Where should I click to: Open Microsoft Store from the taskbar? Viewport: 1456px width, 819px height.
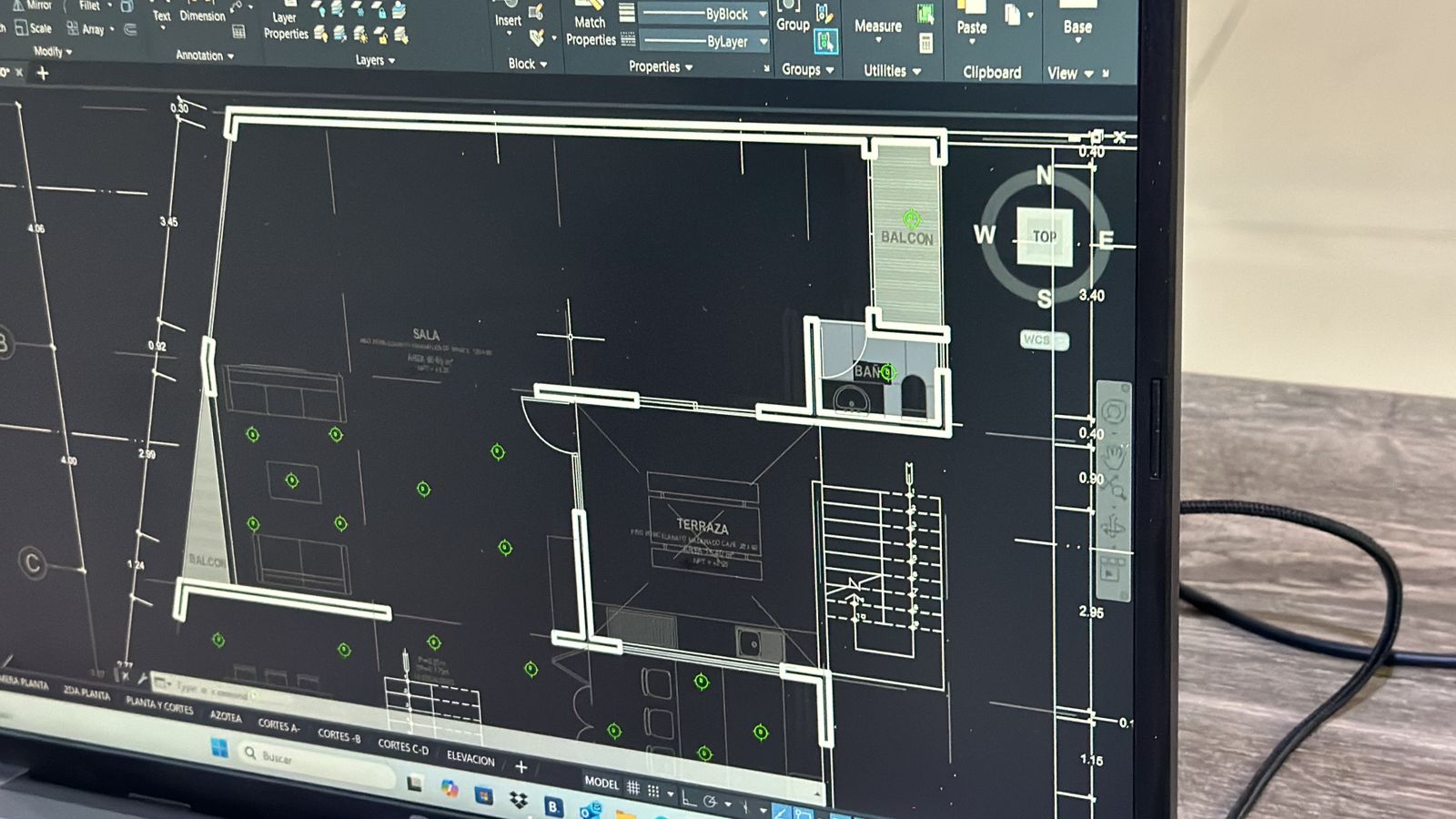[483, 795]
